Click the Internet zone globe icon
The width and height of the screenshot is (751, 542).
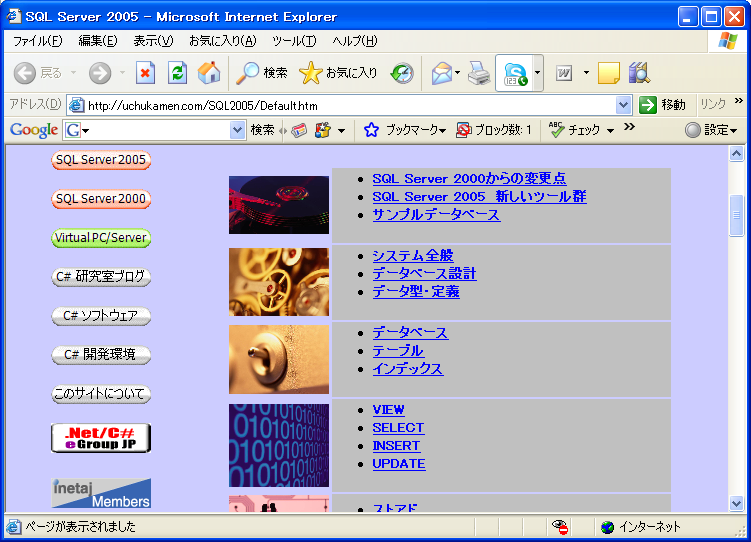coord(607,527)
